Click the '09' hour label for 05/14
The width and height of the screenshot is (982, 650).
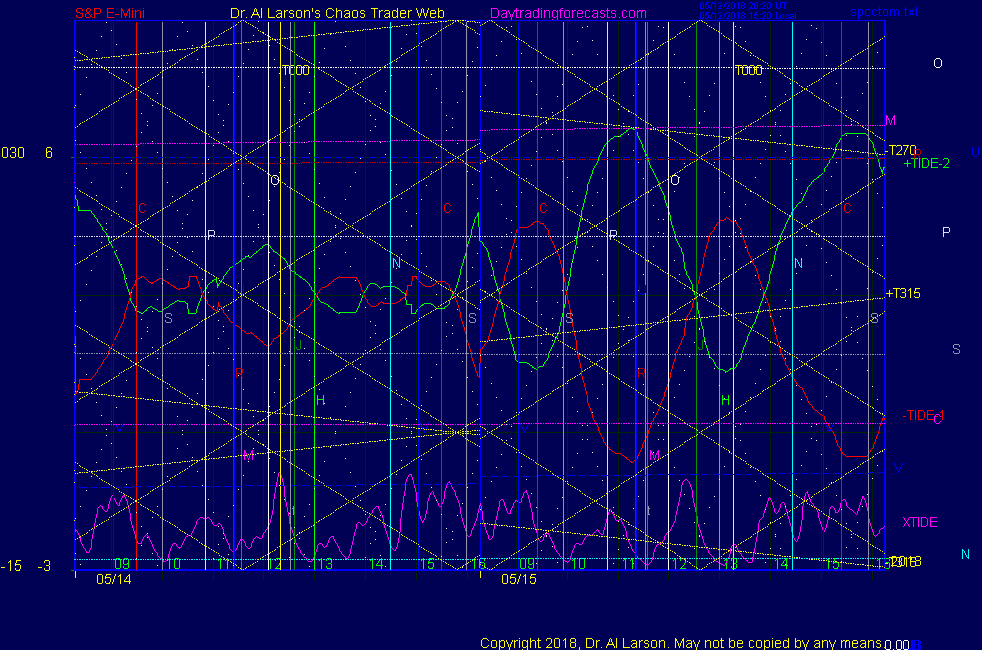(x=122, y=564)
